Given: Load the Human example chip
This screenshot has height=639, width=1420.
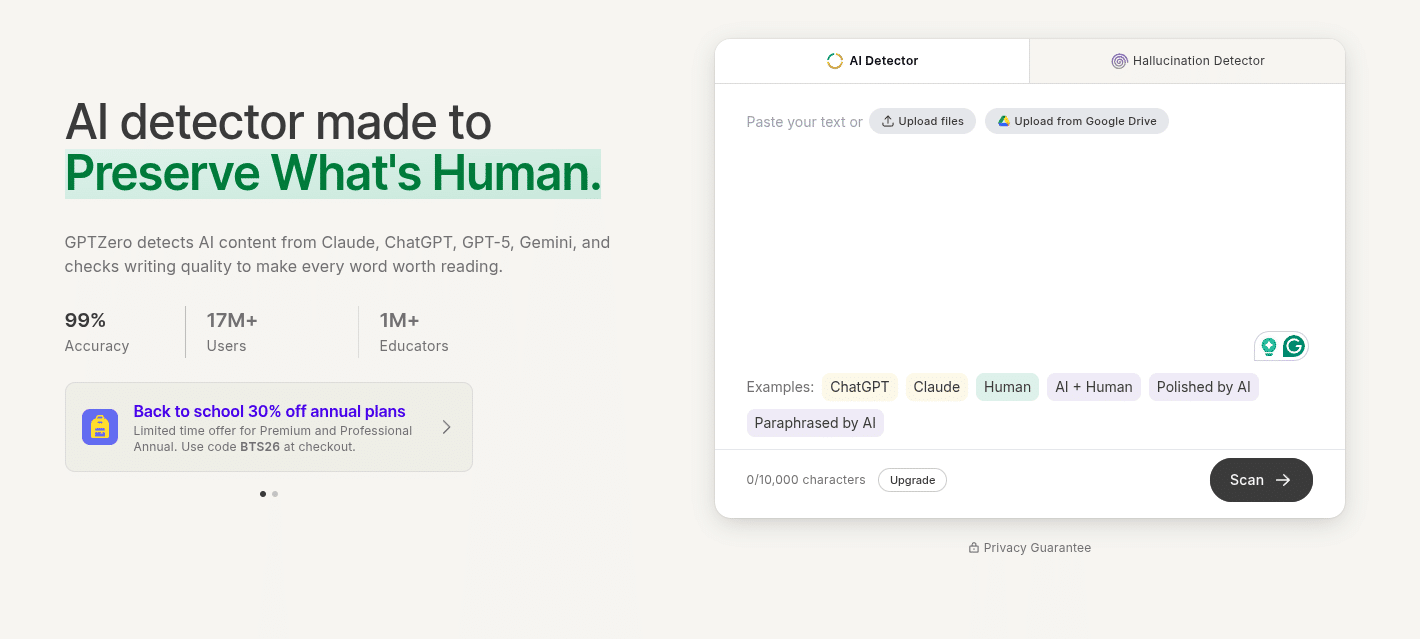Looking at the screenshot, I should (1007, 387).
